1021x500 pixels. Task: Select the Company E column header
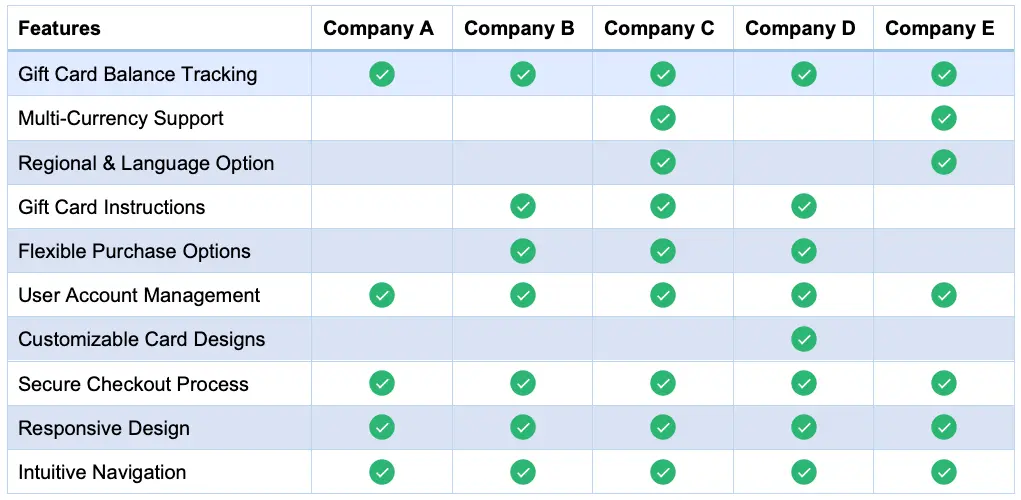click(940, 29)
